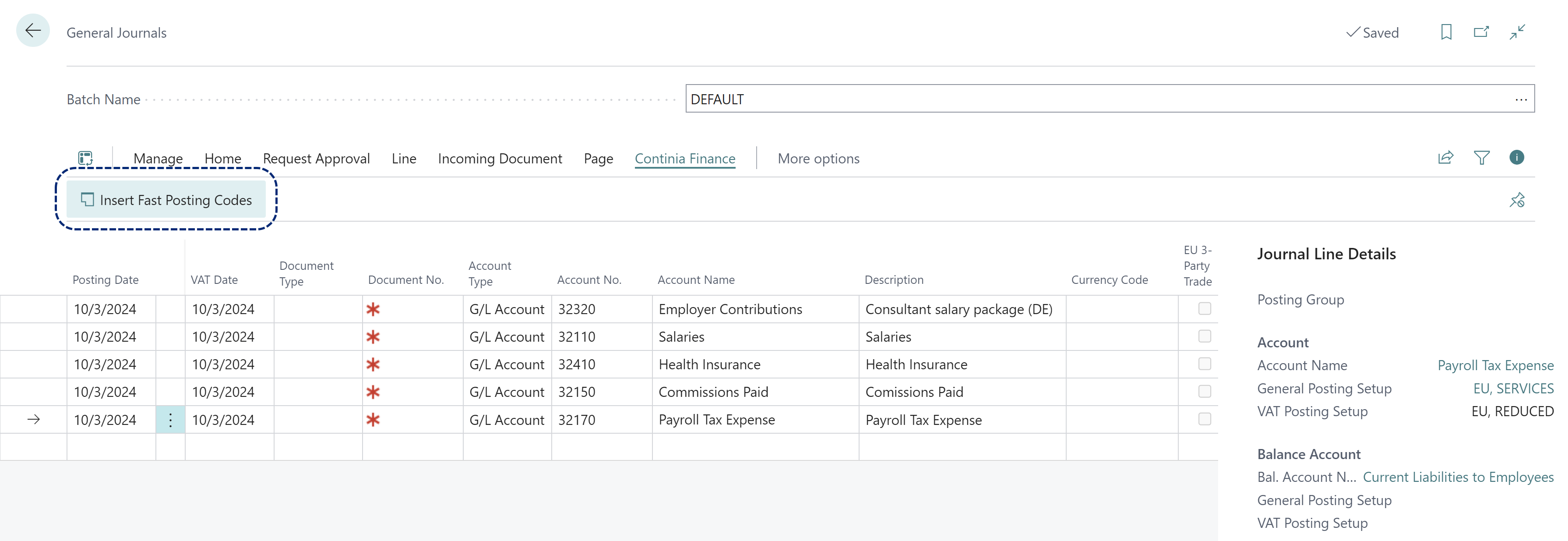Click the VAT Date column header
The width and height of the screenshot is (1568, 541).
(214, 279)
